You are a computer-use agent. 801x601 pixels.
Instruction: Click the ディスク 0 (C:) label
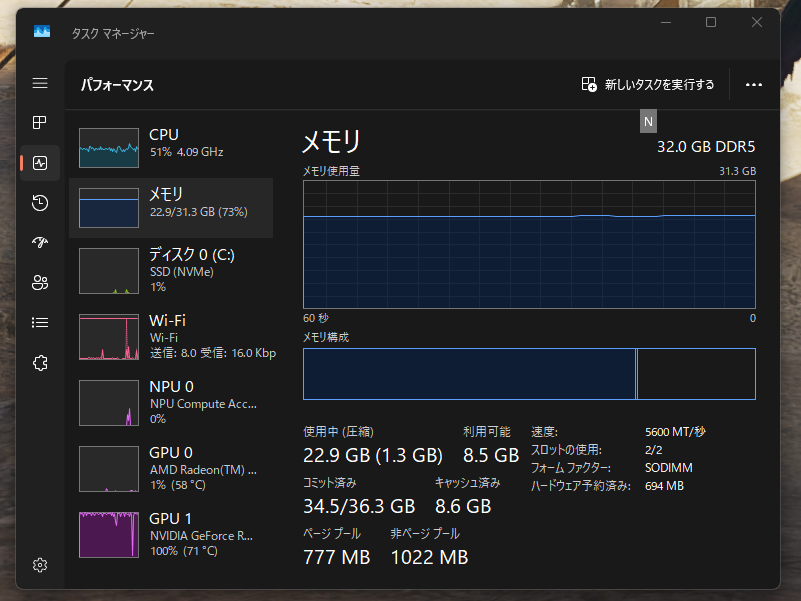(192, 254)
